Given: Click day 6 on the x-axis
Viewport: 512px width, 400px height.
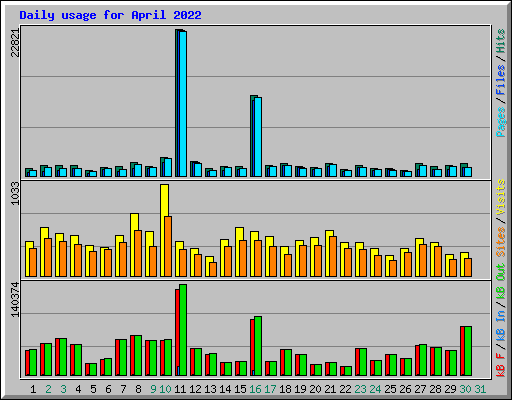Looking at the screenshot, I should 108,389.
